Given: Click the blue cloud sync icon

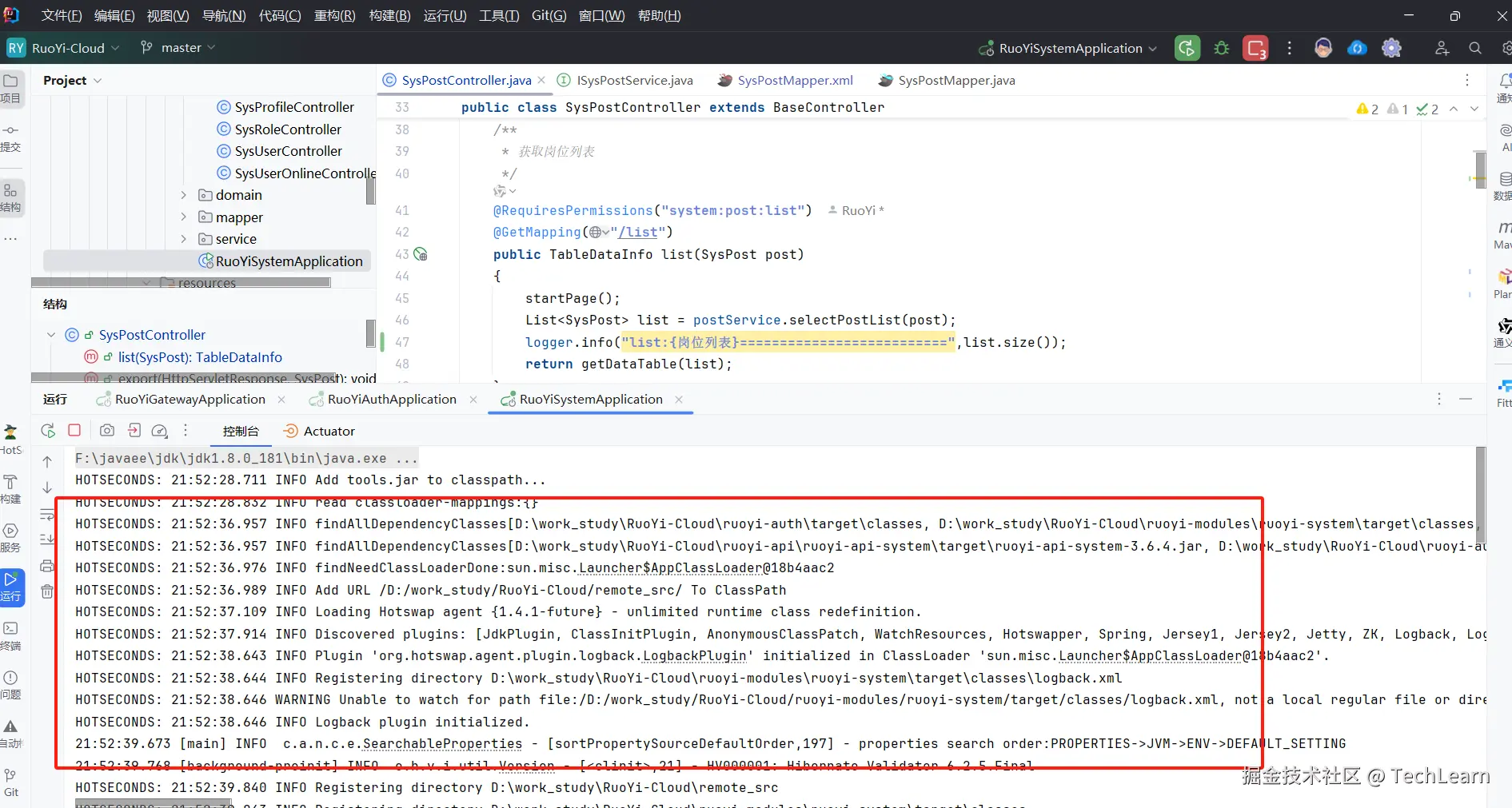Looking at the screenshot, I should [x=1357, y=48].
